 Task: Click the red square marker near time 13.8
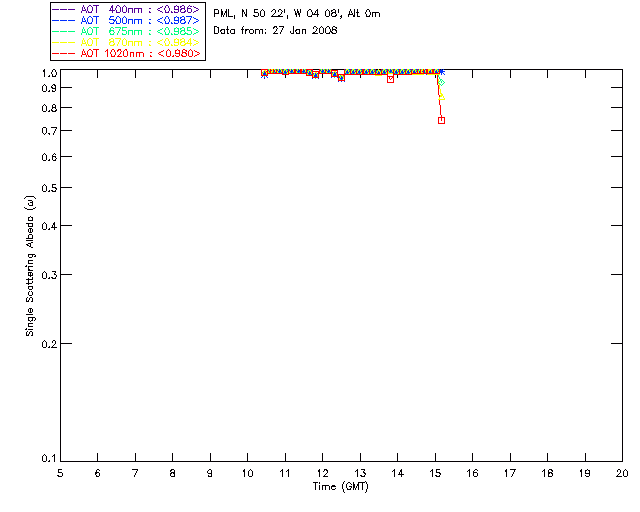coord(391,80)
